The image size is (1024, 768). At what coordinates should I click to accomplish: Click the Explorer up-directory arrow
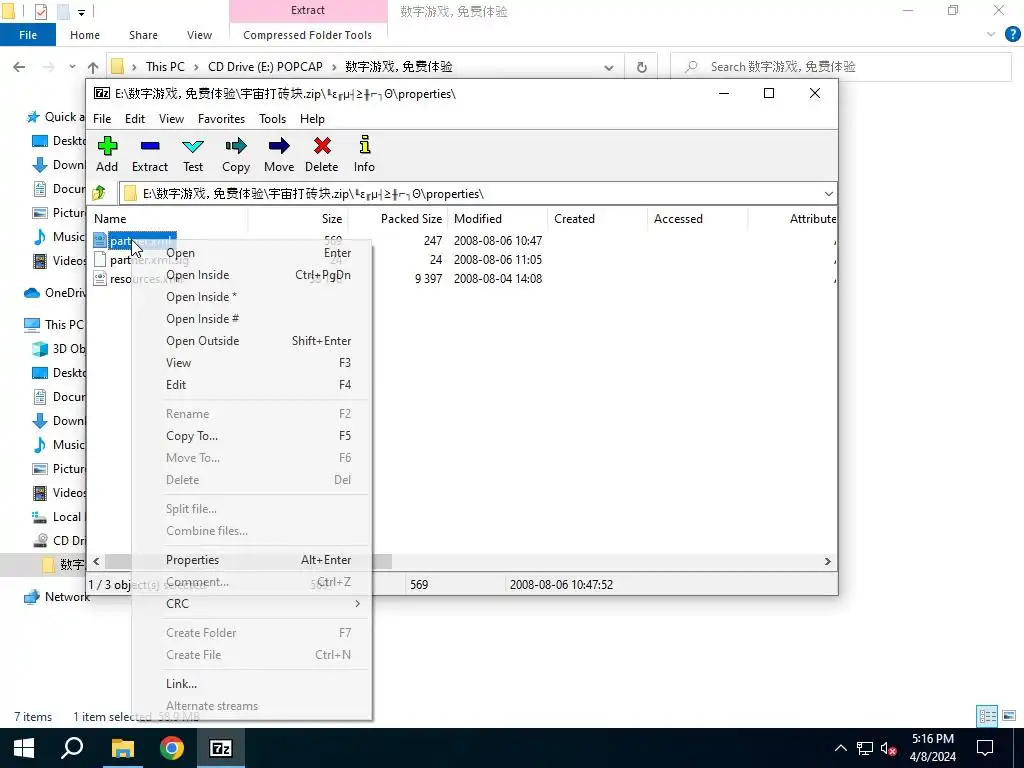[x=93, y=67]
